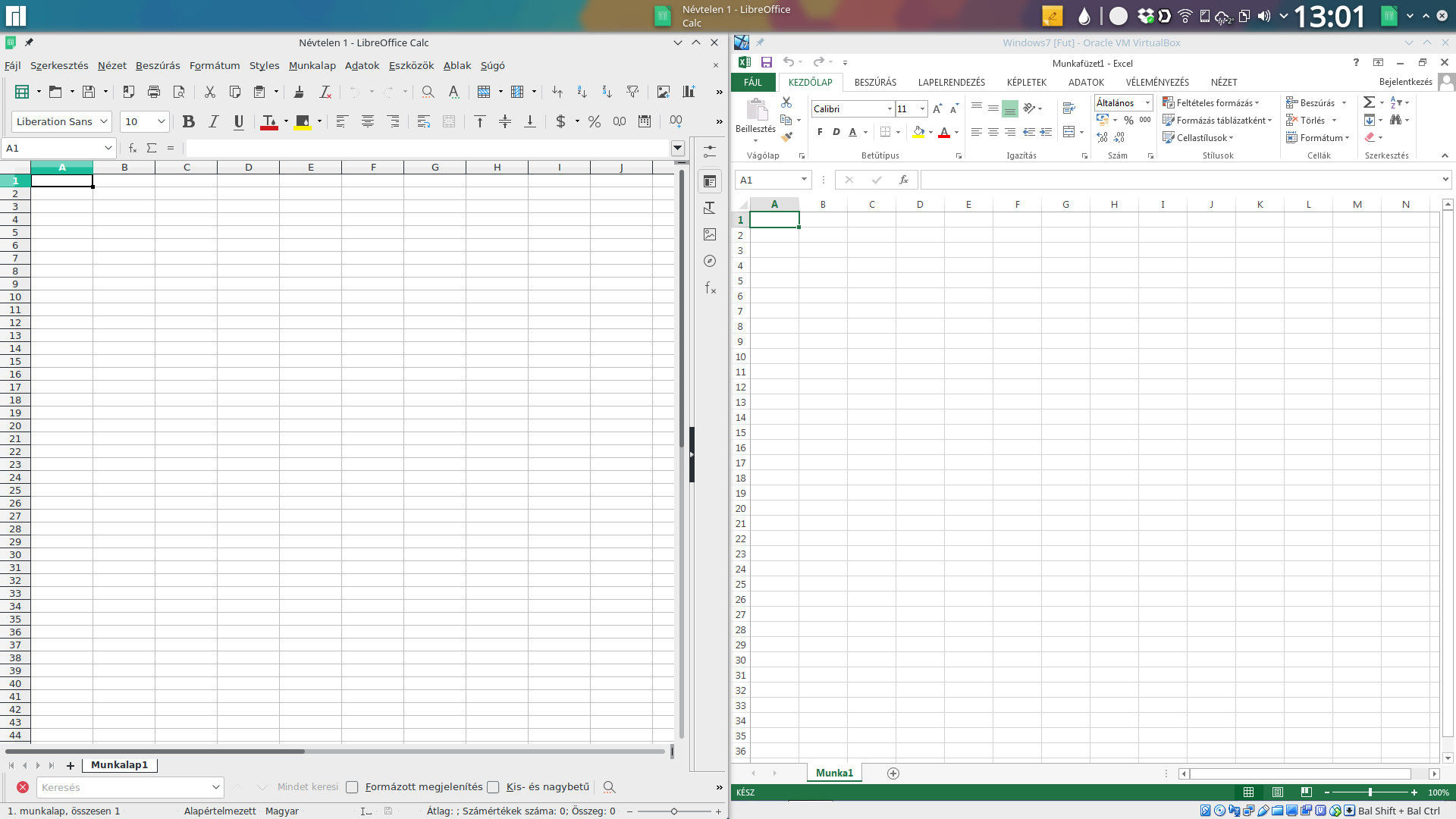Click the Excel zoom slider handle
This screenshot has height=819, width=1456.
click(x=1370, y=792)
